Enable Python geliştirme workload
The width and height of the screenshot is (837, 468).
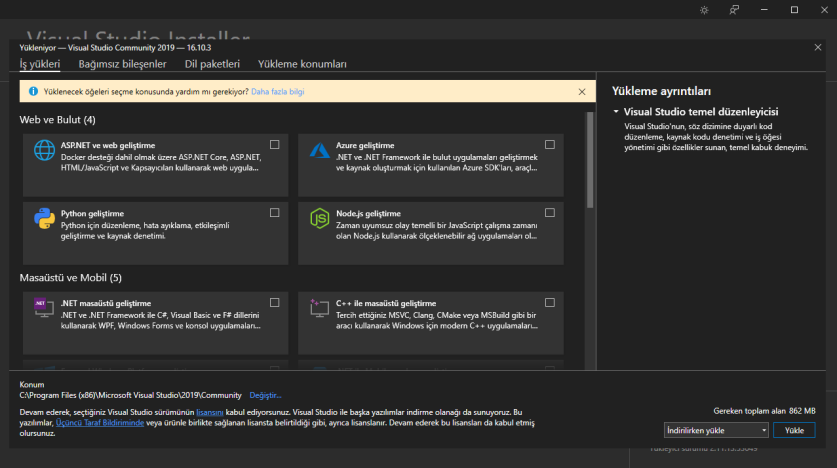click(x=274, y=213)
